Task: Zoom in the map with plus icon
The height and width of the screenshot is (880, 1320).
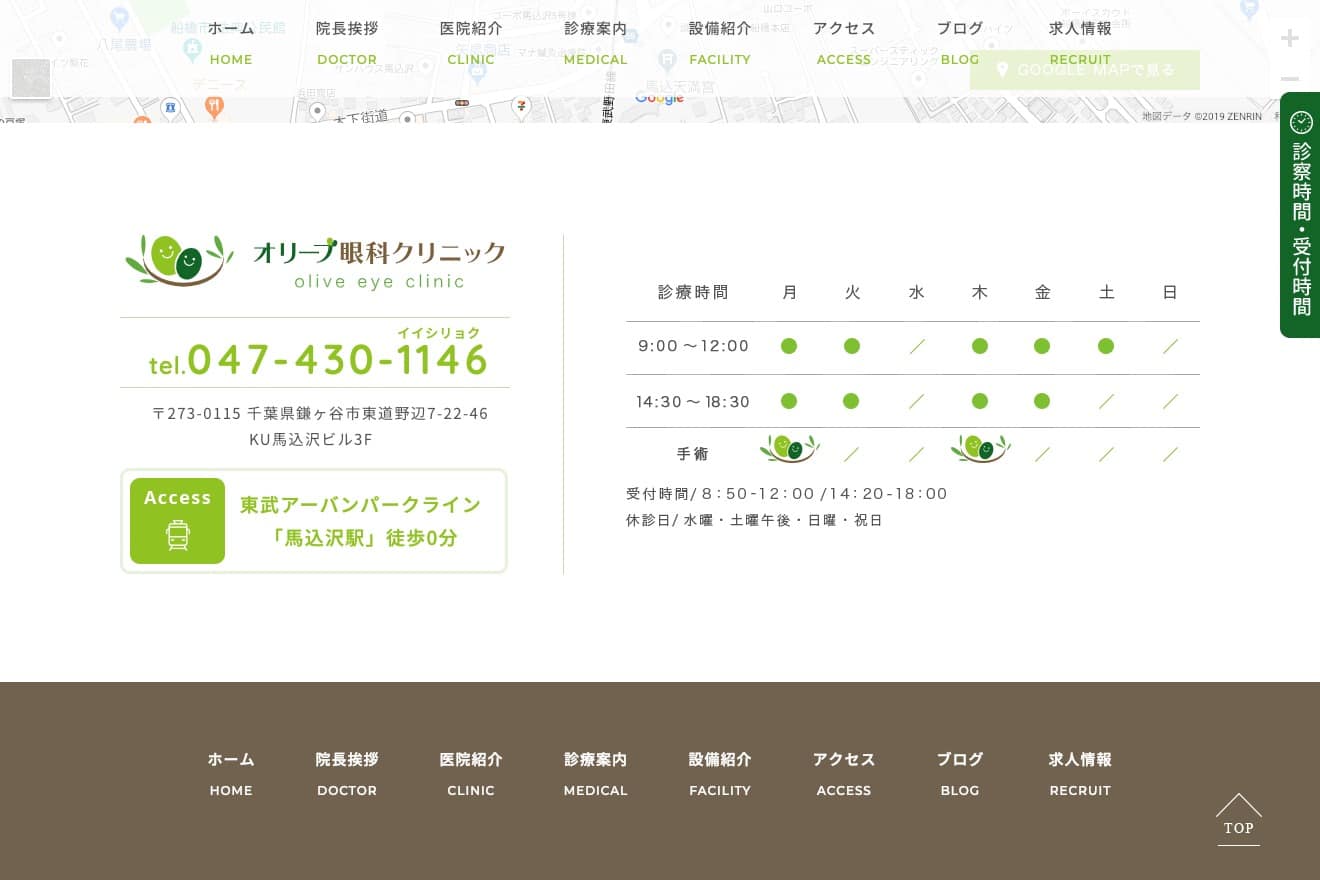Action: tap(1290, 38)
